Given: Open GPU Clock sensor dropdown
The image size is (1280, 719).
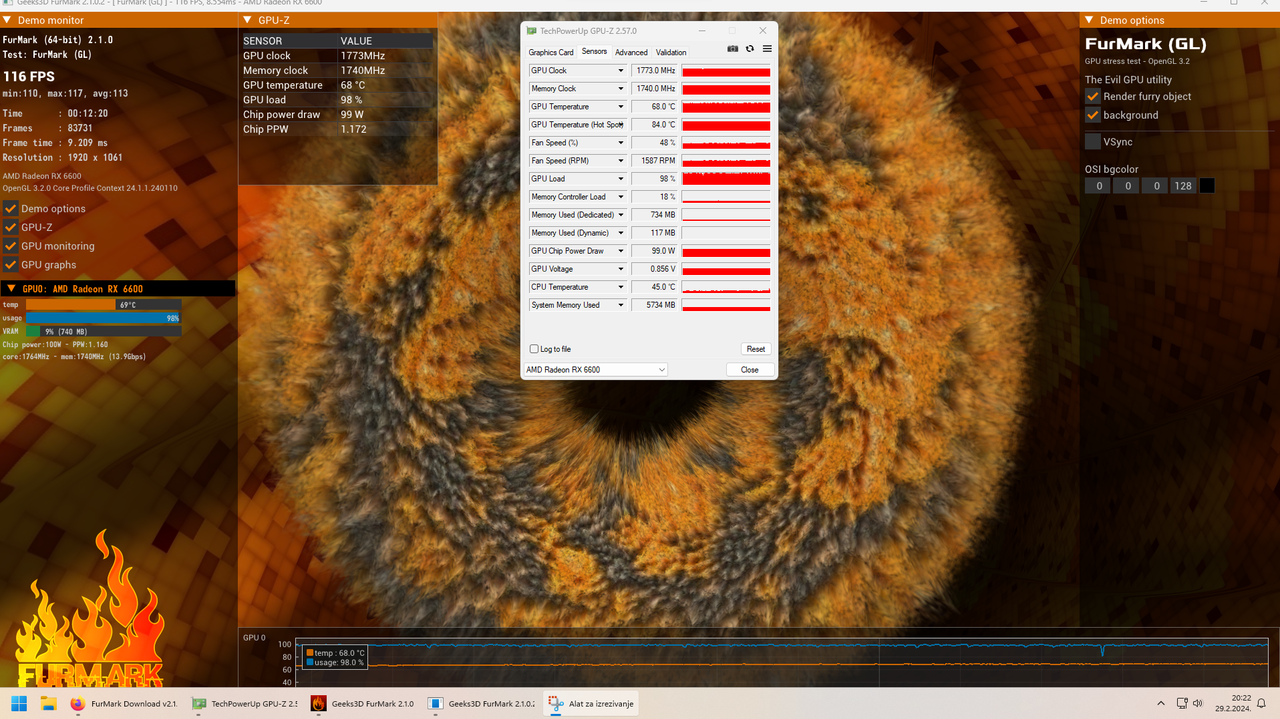Looking at the screenshot, I should point(621,71).
